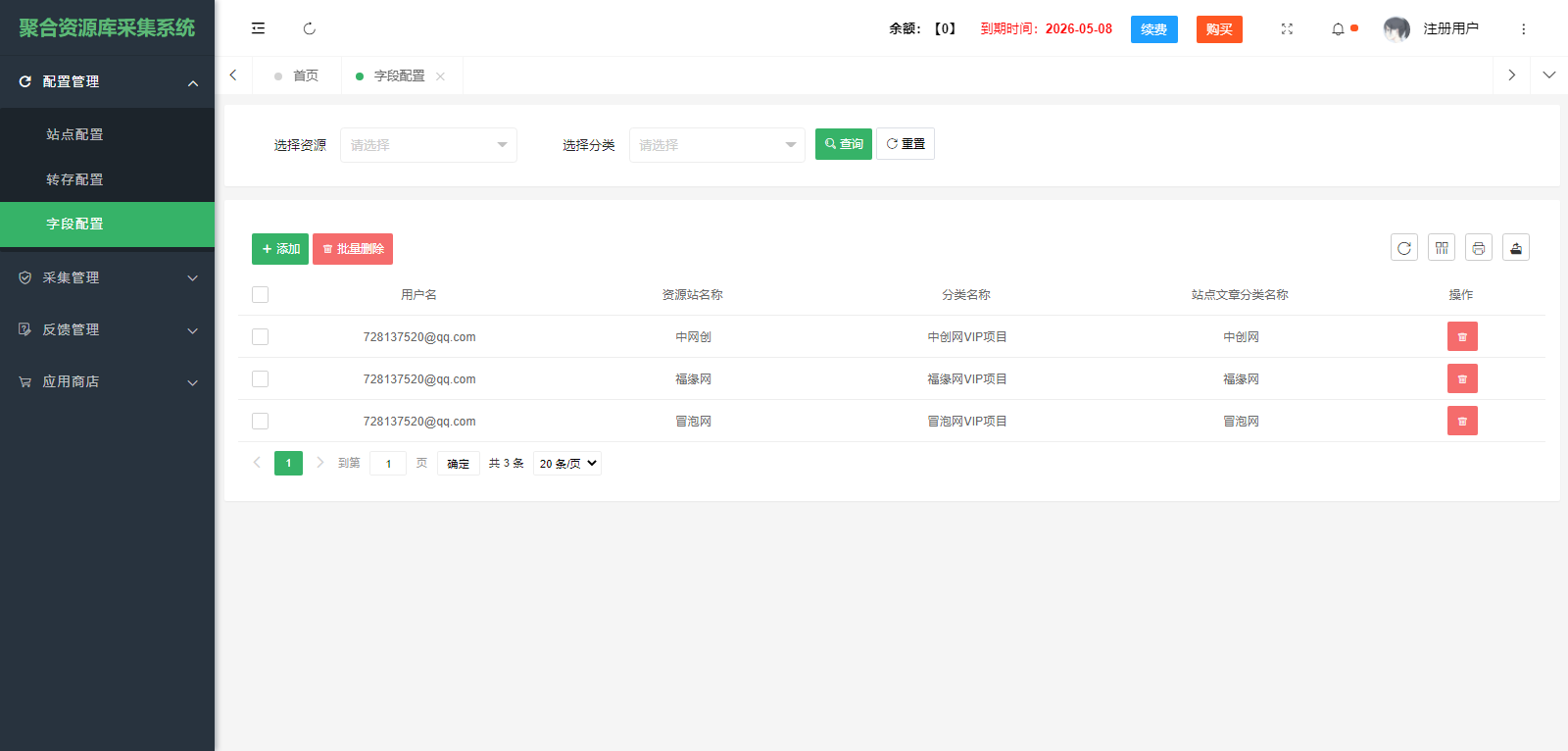Open 转存配置 in sidebar
The height and width of the screenshot is (751, 1568).
108,179
